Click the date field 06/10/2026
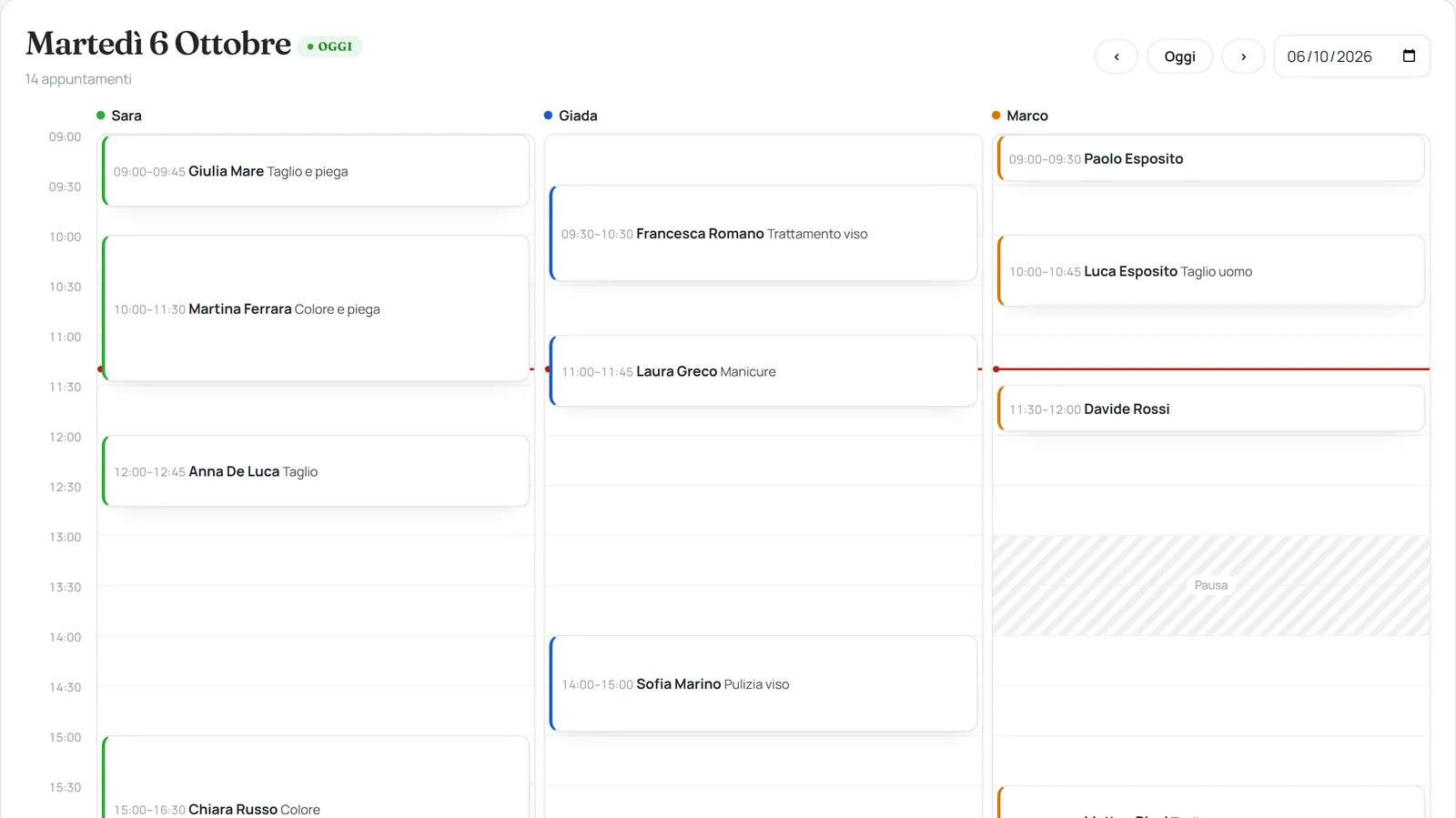Screen dimensions: 1456x818 (x=1352, y=56)
